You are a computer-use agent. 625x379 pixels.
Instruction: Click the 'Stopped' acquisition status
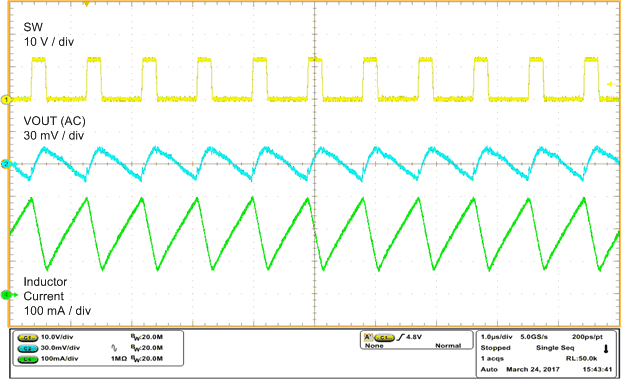coord(495,348)
